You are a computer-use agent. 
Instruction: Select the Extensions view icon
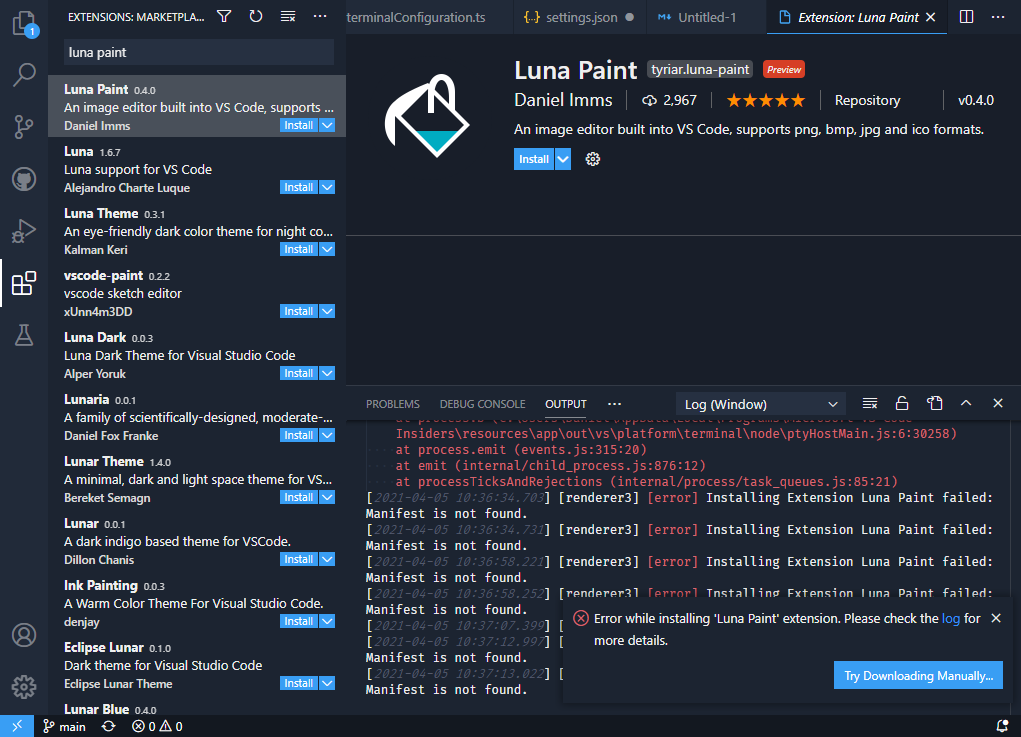[x=24, y=283]
